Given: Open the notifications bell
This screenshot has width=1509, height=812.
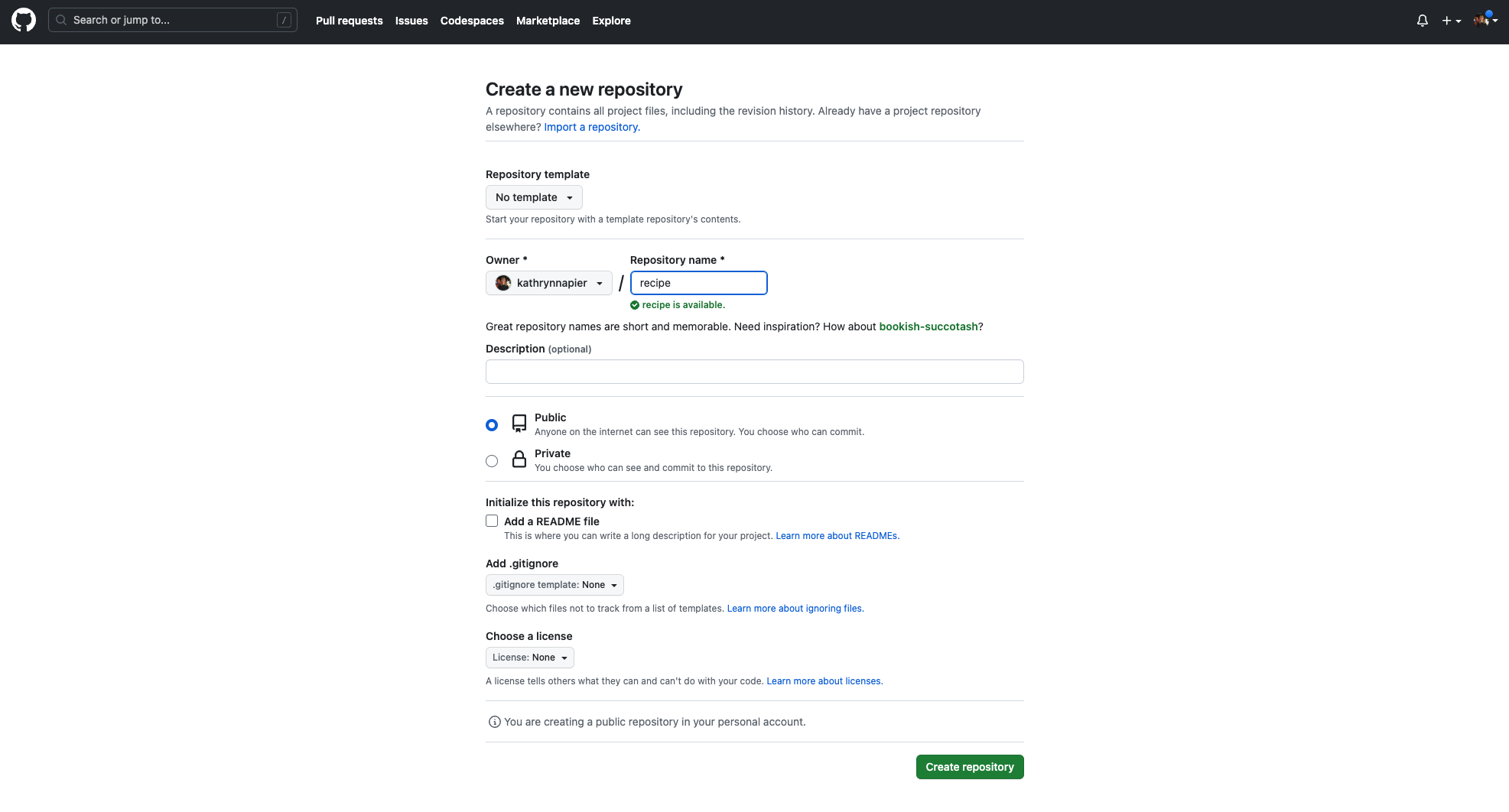Looking at the screenshot, I should [x=1422, y=21].
